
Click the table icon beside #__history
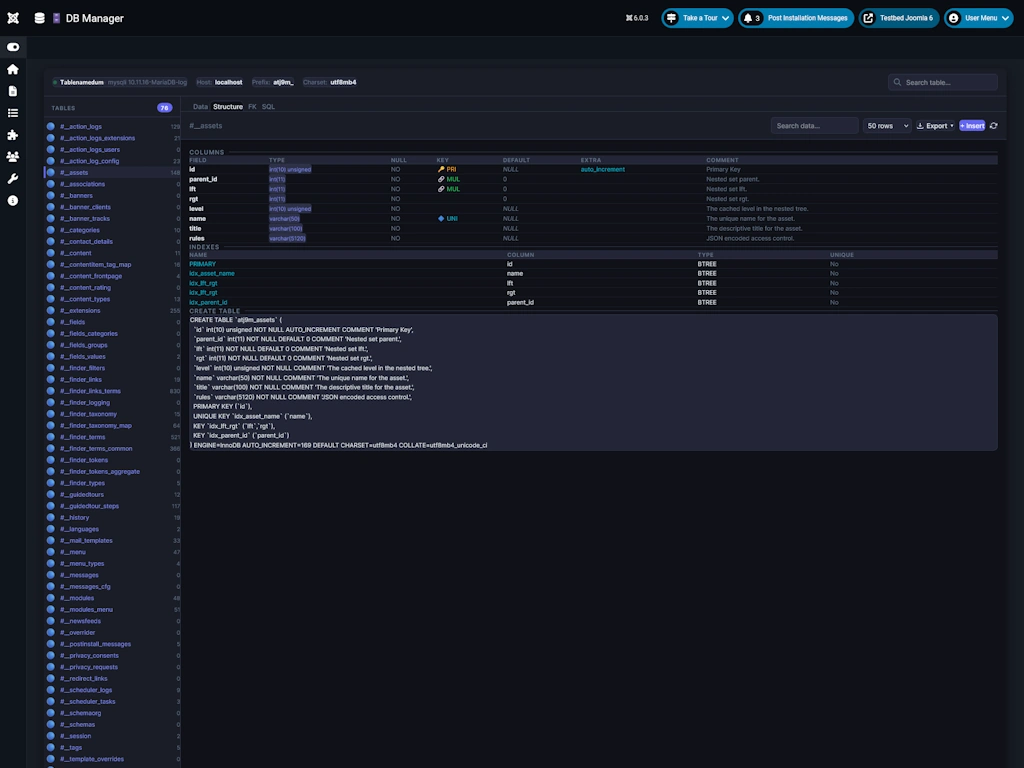click(x=51, y=517)
